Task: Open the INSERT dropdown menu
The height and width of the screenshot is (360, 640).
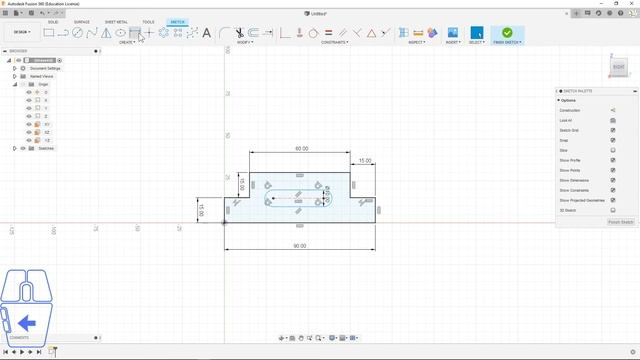Action: click(x=453, y=42)
